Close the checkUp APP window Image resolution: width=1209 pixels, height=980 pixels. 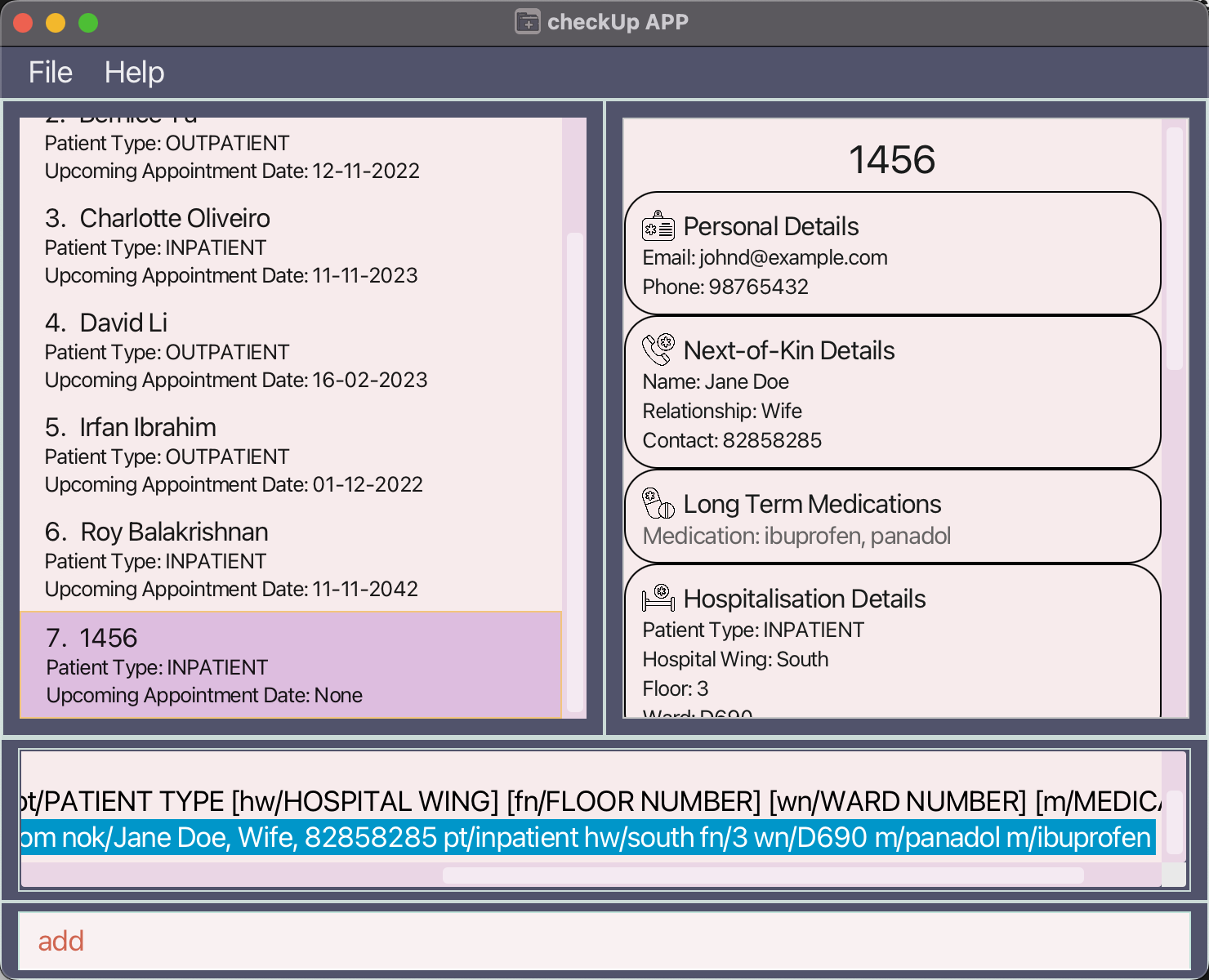pos(23,23)
